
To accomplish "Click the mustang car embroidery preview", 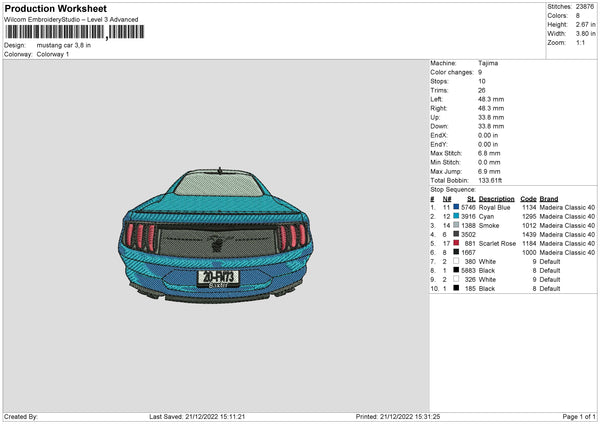I will [x=216, y=235].
